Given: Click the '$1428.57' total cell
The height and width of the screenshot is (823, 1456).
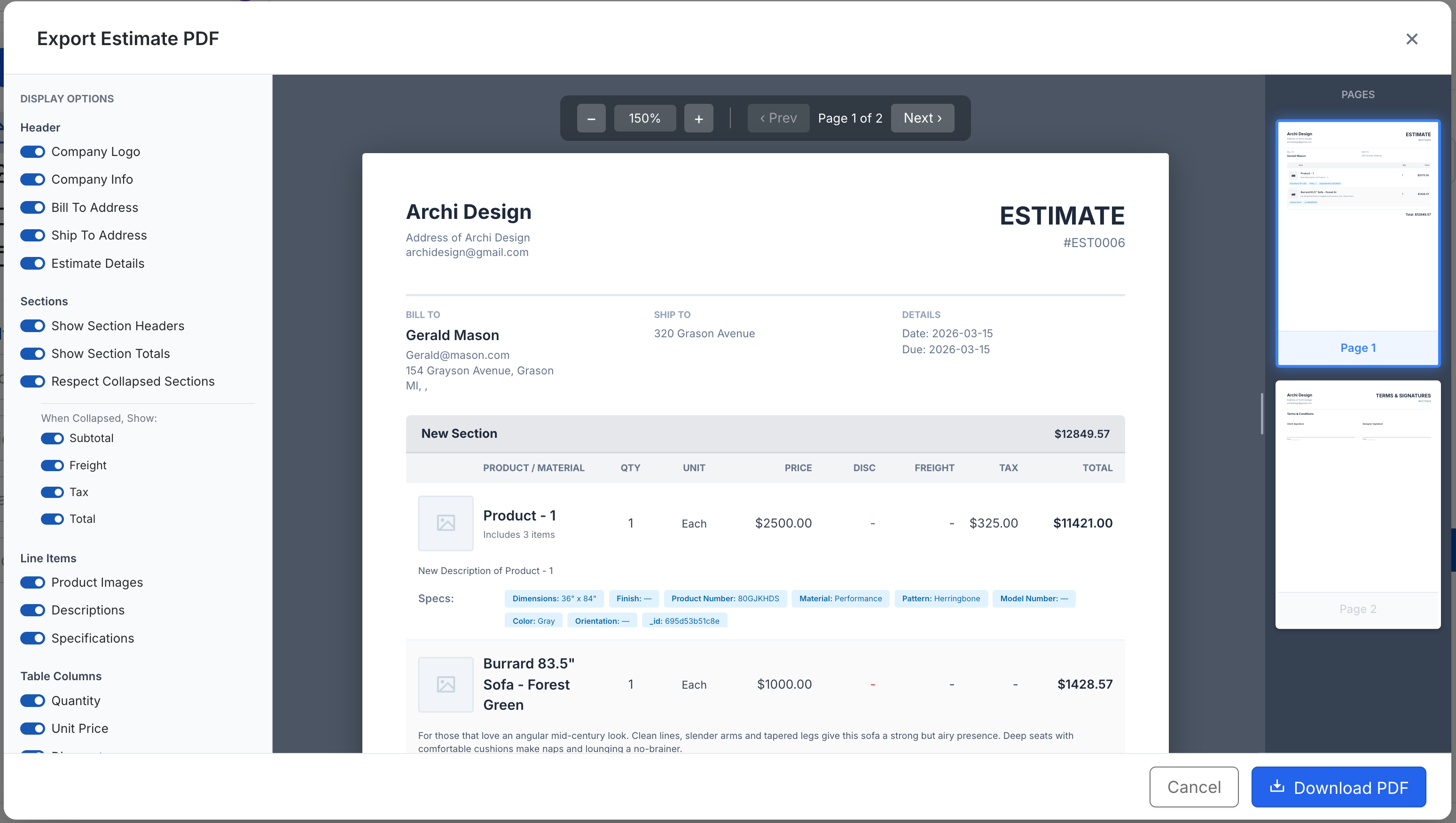Looking at the screenshot, I should click(1085, 684).
